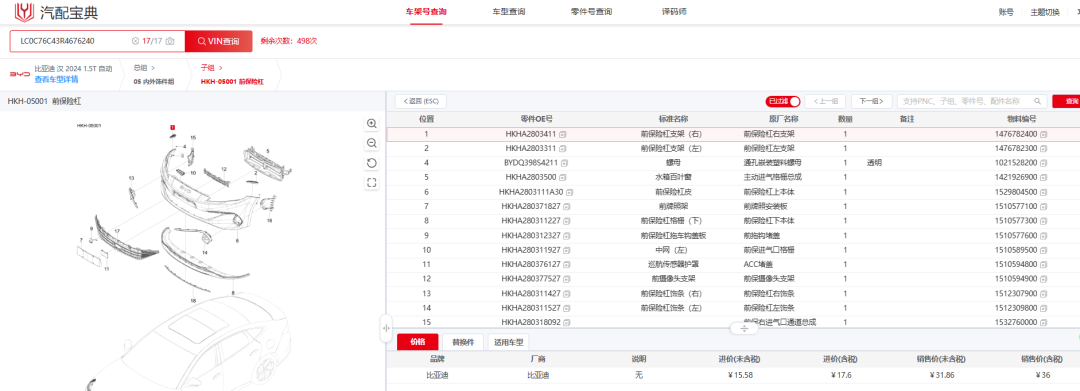Viewport: 1080px width, 391px height.
Task: Click 前摄像头支架 standard name cell
Action: coord(674,279)
